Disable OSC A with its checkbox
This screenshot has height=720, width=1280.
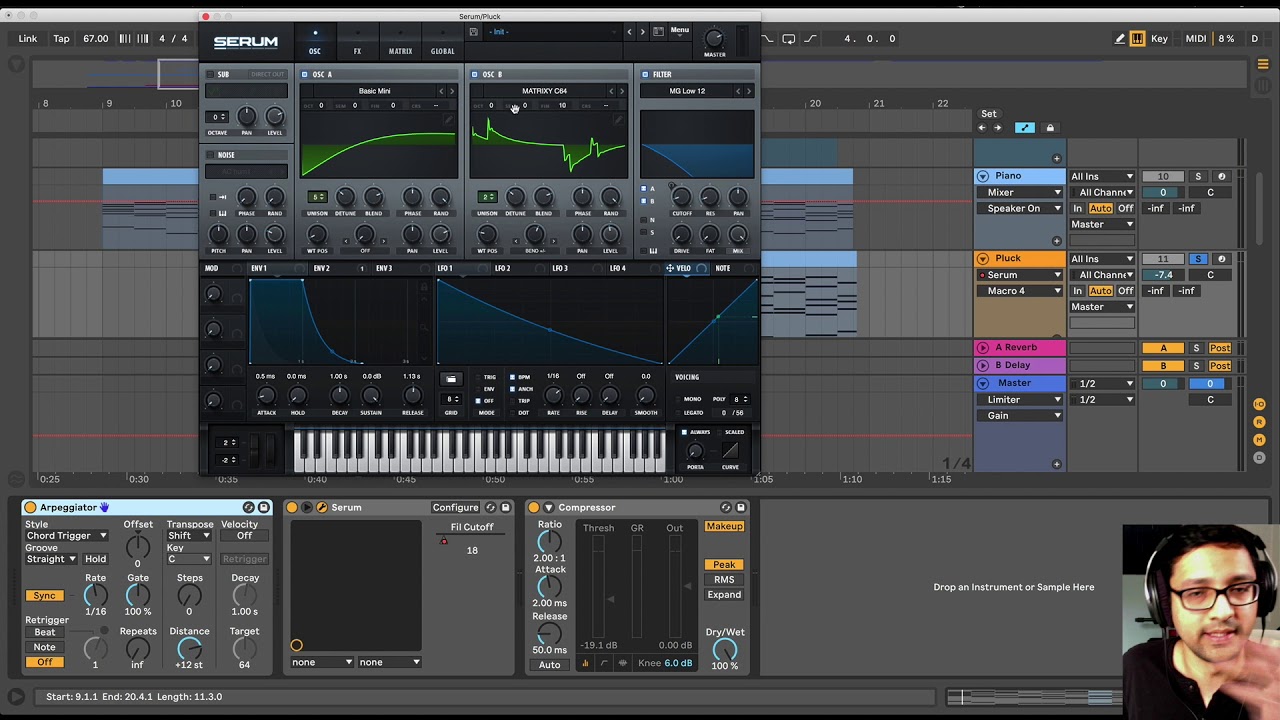pyautogui.click(x=306, y=74)
